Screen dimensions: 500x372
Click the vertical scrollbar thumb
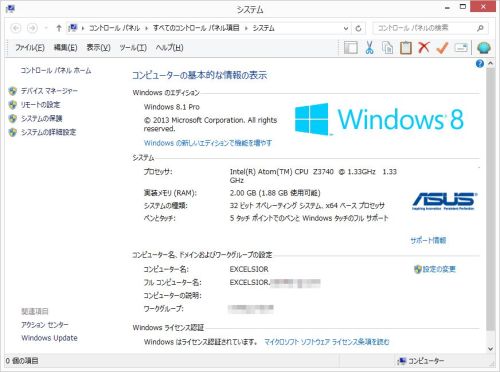490,199
